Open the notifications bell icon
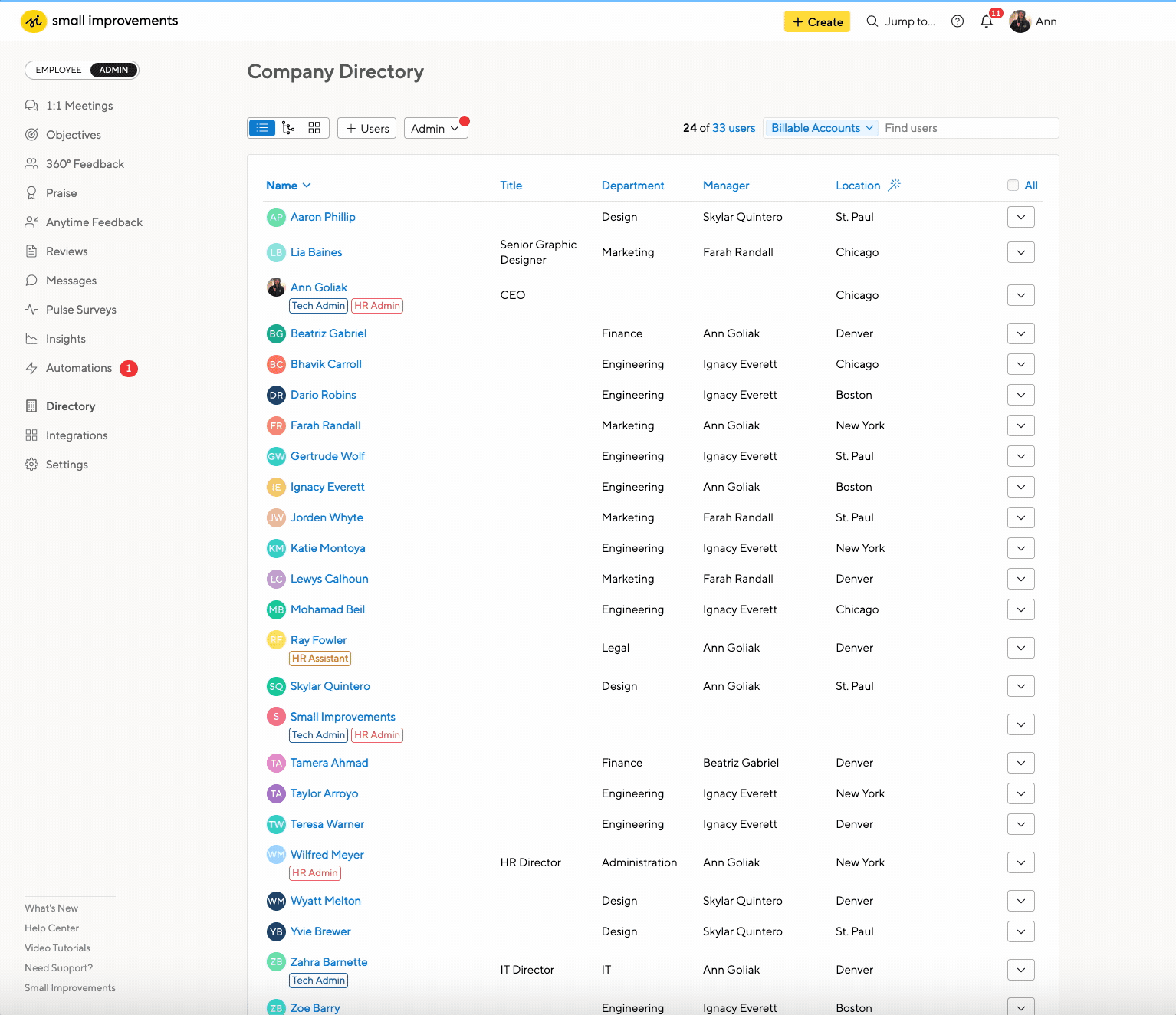Viewport: 1176px width, 1015px height. click(987, 21)
